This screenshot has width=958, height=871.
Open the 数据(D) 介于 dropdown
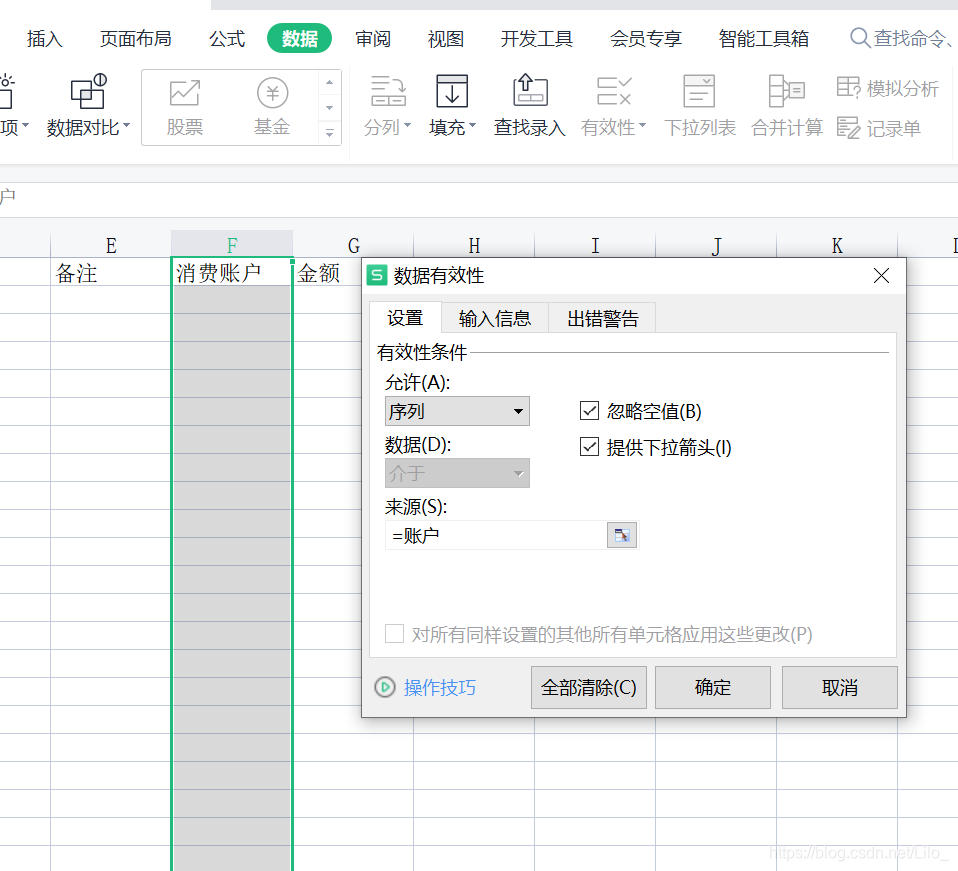pos(457,473)
